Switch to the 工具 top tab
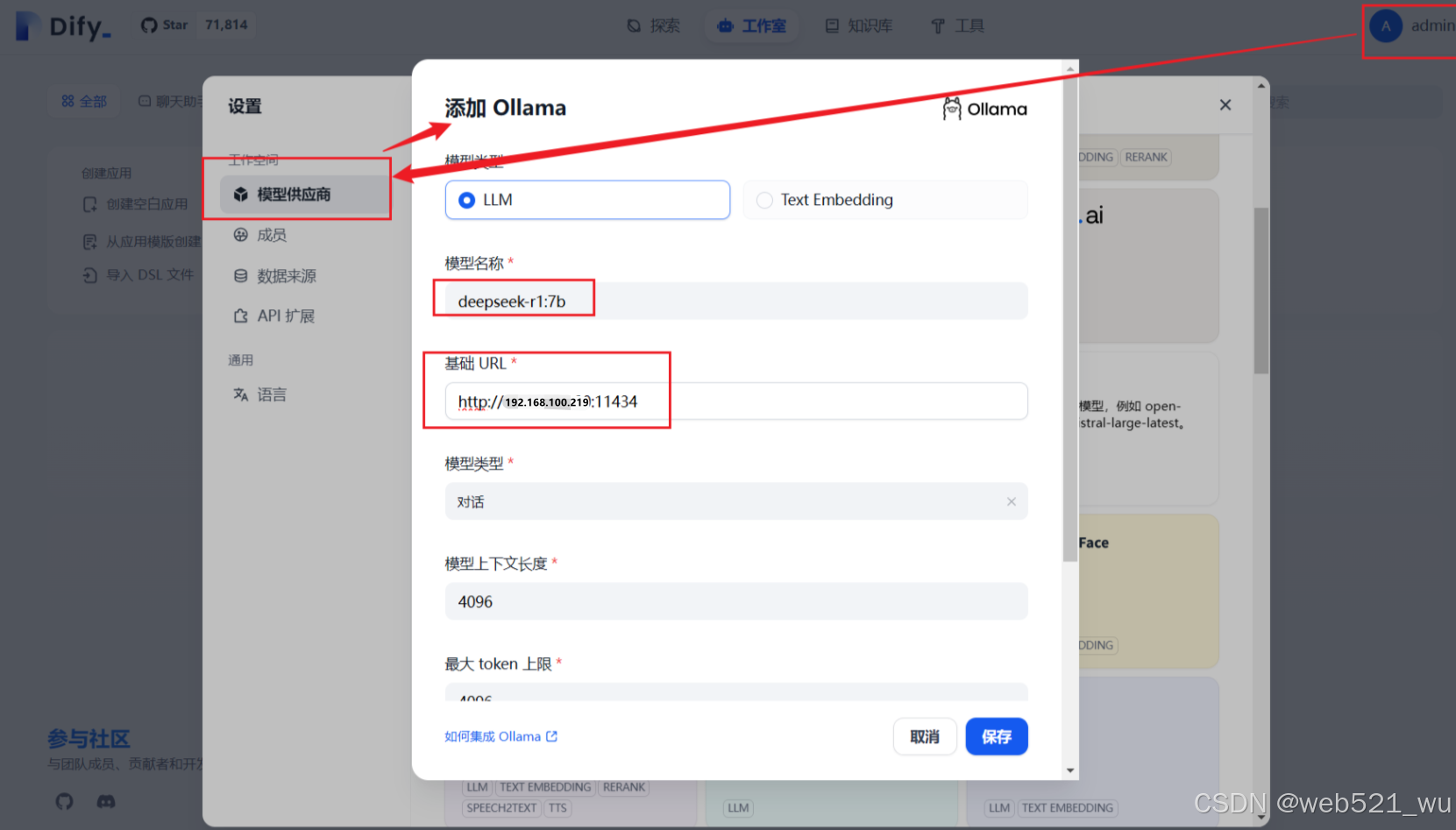 tap(957, 26)
